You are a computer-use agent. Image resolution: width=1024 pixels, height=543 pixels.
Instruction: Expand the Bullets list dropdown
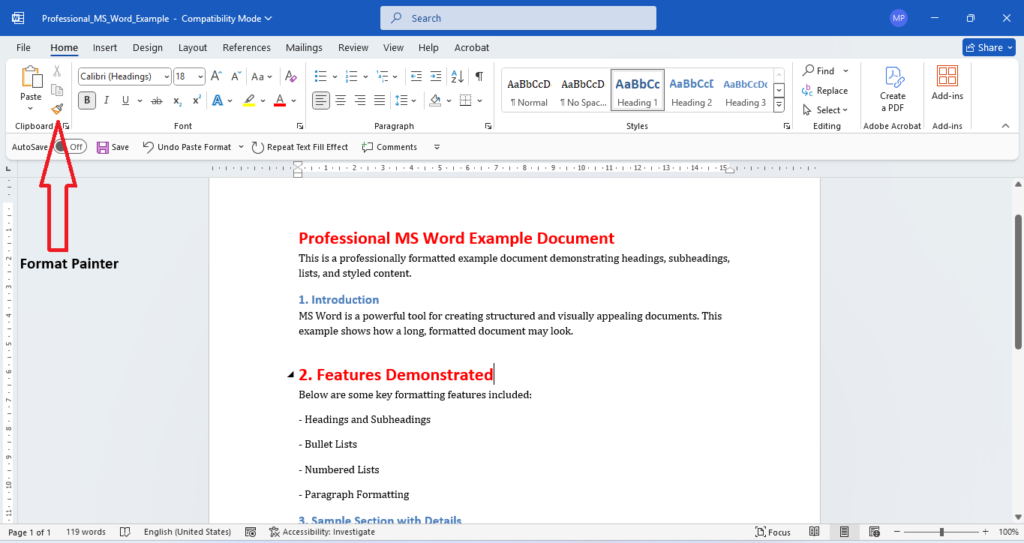(x=335, y=77)
